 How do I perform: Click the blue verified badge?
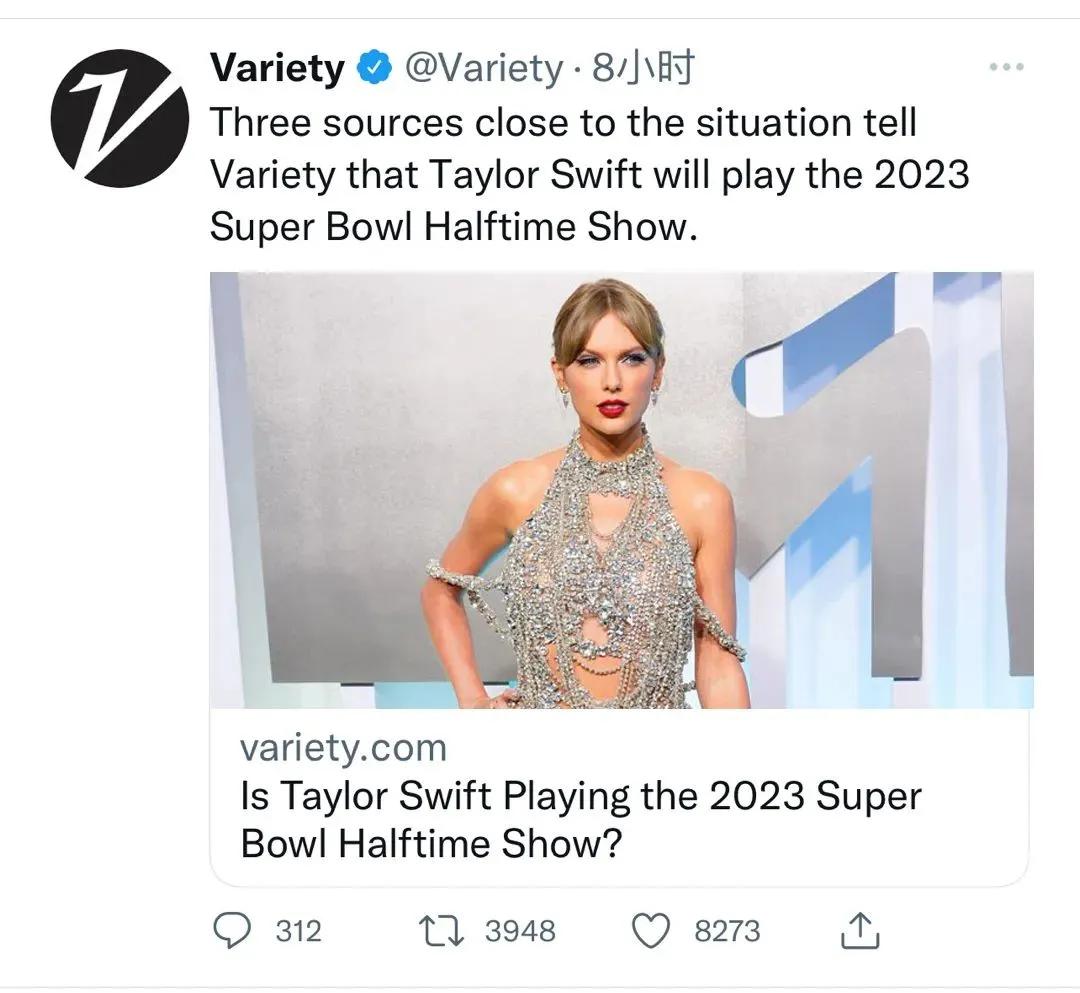tap(373, 69)
